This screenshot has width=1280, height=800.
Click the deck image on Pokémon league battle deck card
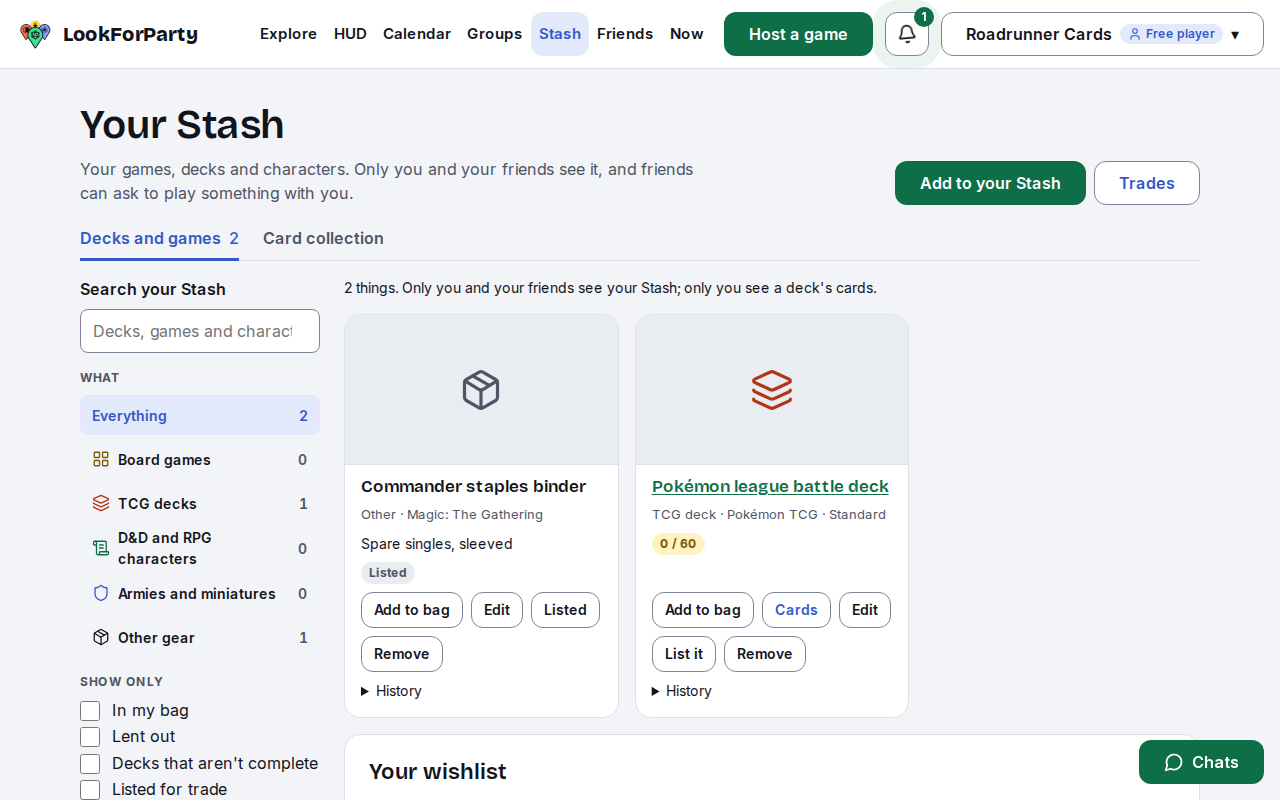(x=772, y=390)
